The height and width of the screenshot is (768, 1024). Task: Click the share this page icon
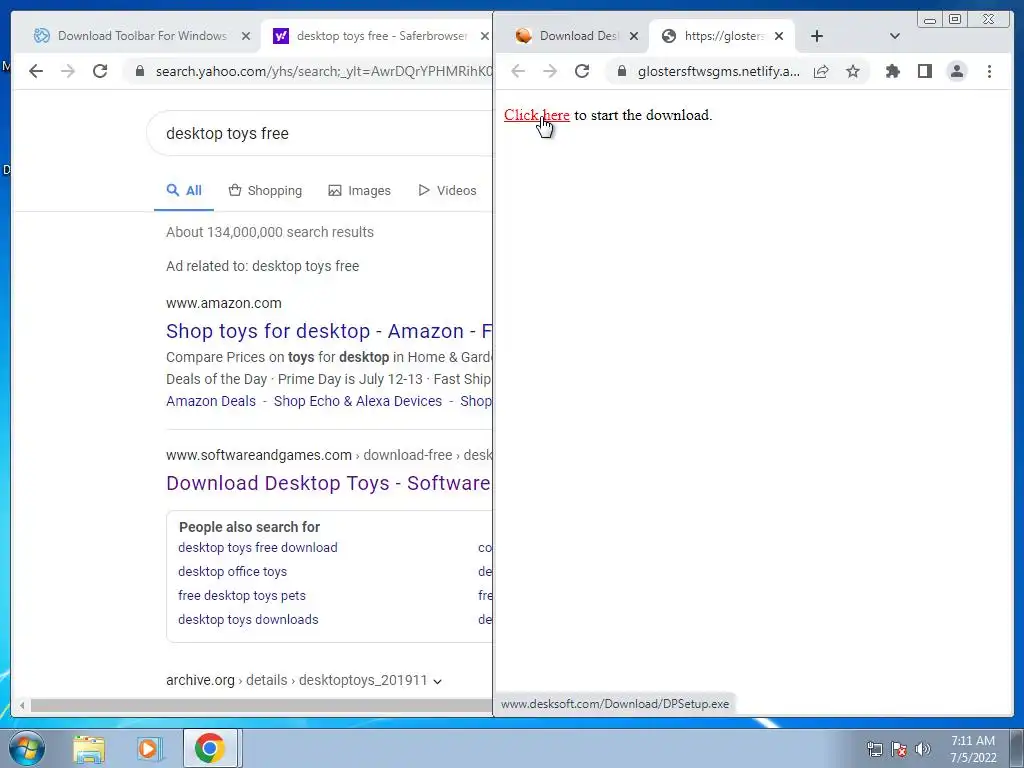click(821, 71)
